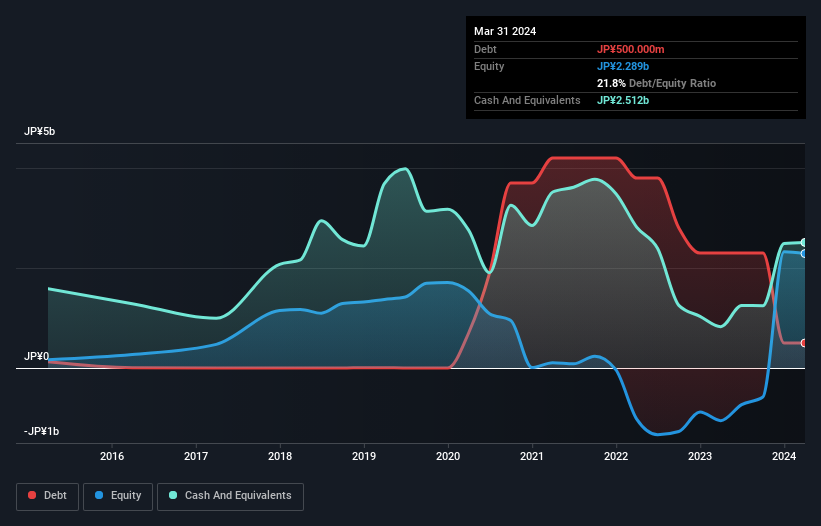Click the tooltip Cash And Equivalents label

click(x=527, y=100)
